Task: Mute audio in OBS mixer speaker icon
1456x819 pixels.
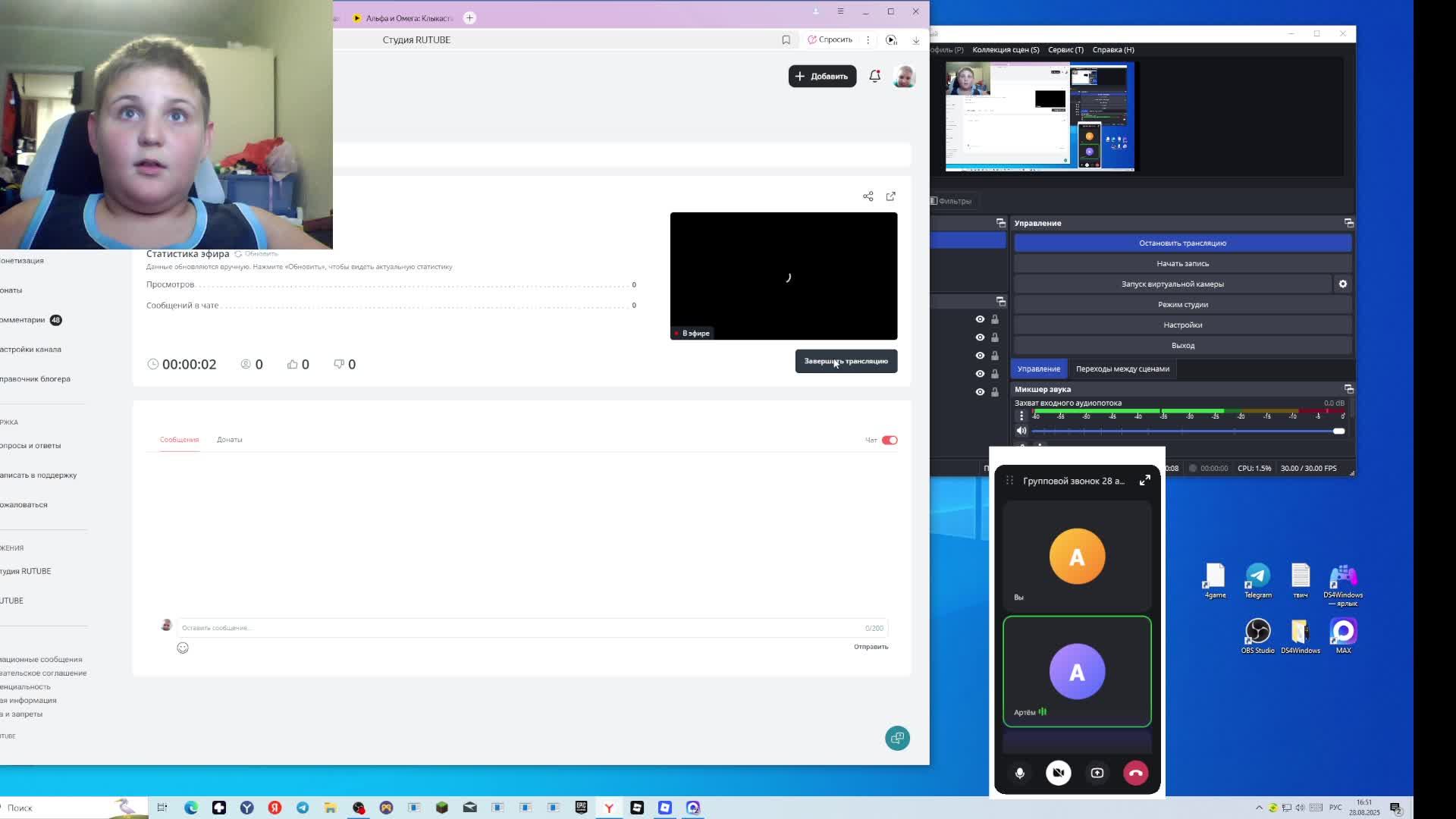Action: click(x=1021, y=431)
